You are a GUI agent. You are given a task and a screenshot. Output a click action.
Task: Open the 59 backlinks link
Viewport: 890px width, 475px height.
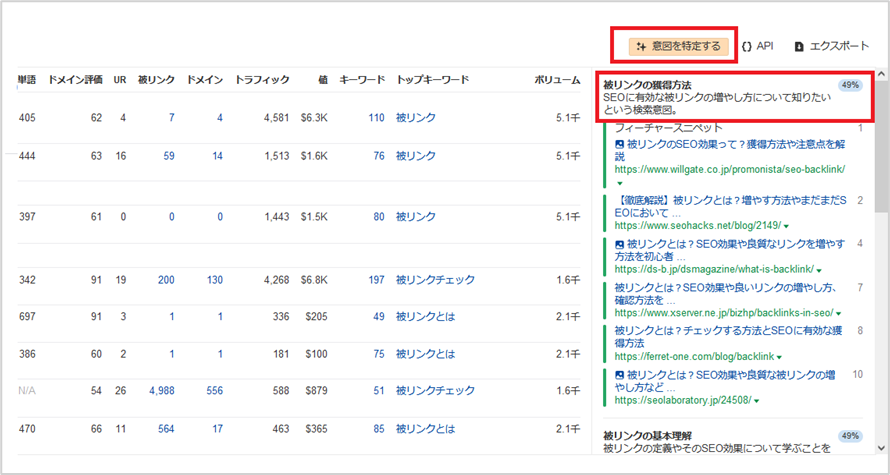pyautogui.click(x=169, y=156)
